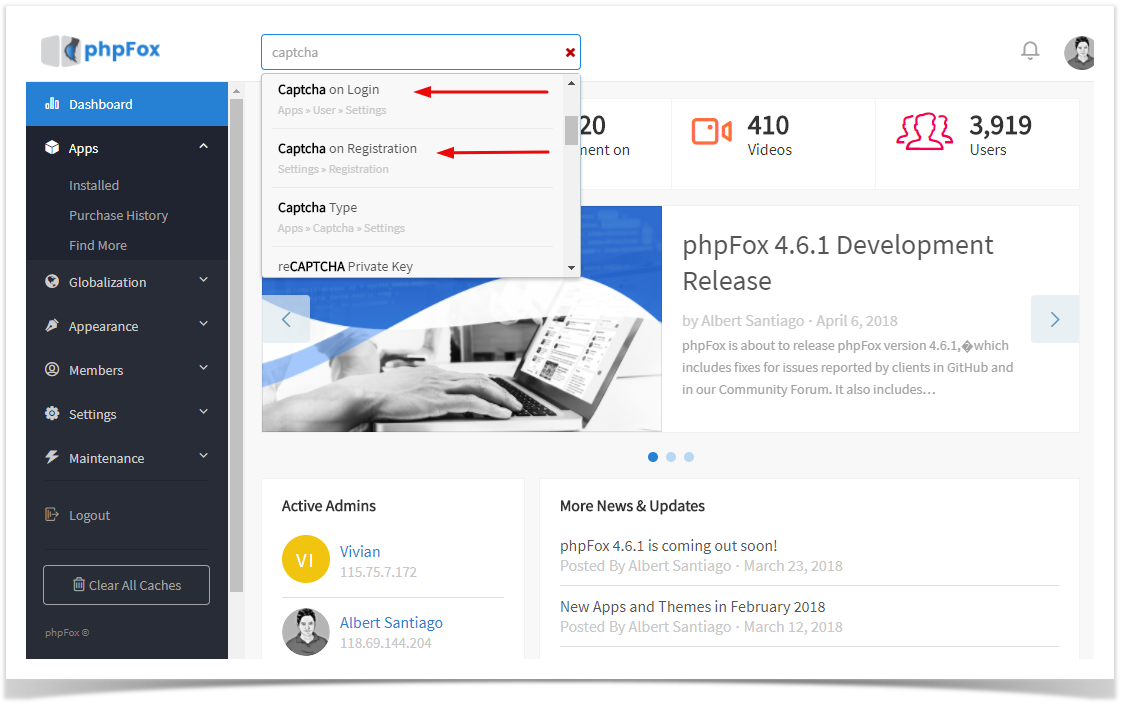Click the 'Active Admins' heading

pyautogui.click(x=329, y=506)
